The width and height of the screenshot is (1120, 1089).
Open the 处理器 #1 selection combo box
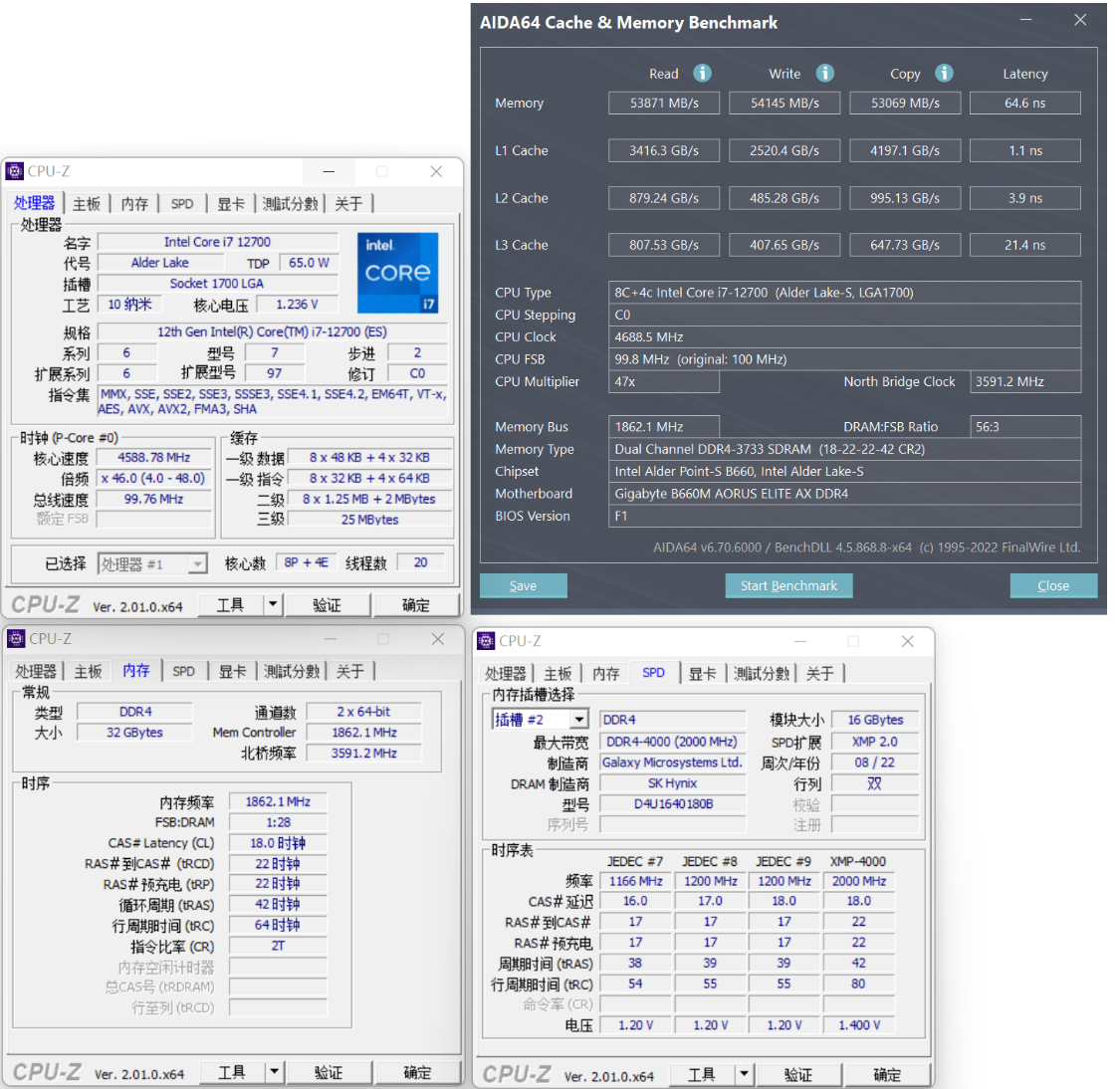(x=152, y=564)
